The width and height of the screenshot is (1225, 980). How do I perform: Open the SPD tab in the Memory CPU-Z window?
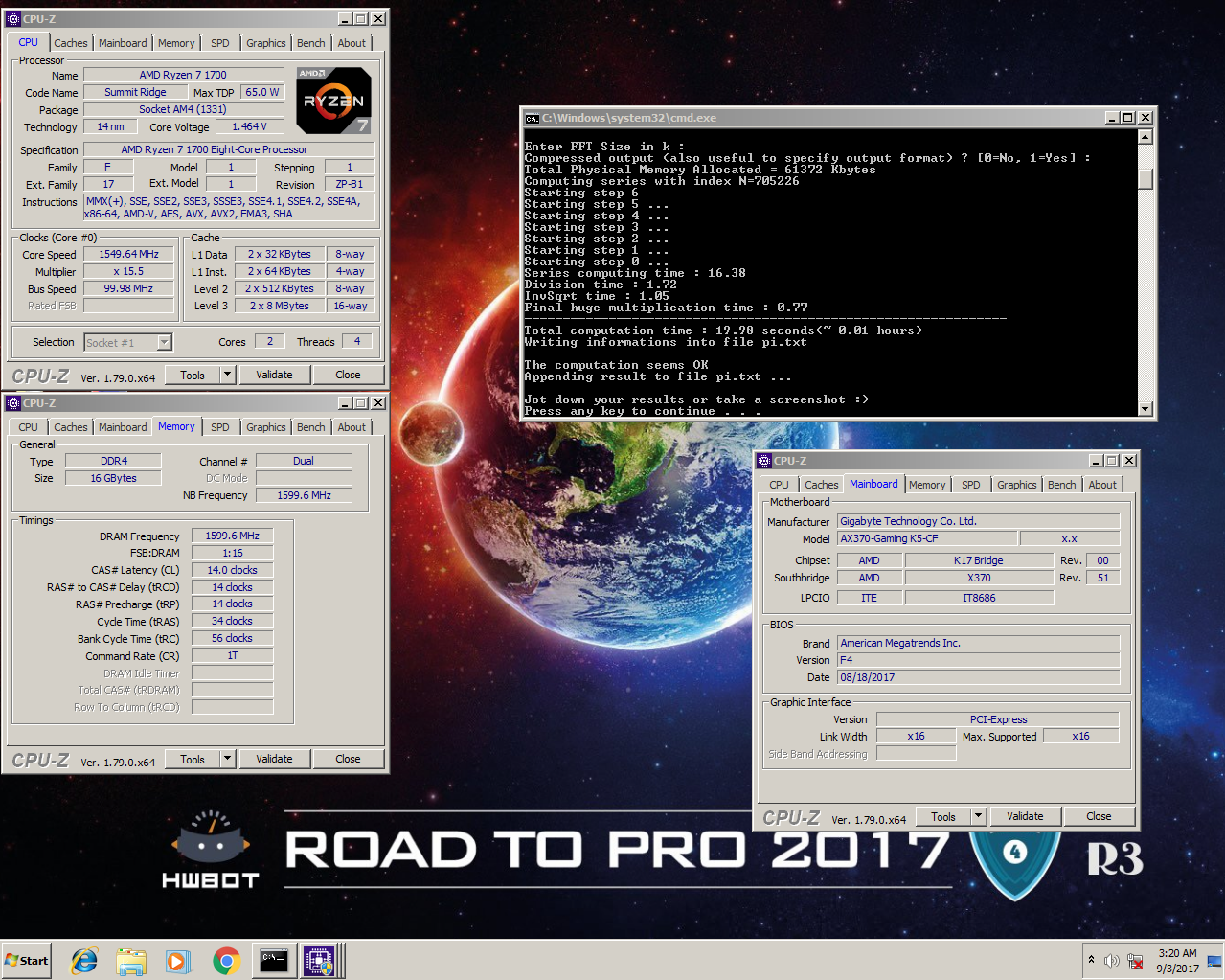(220, 427)
